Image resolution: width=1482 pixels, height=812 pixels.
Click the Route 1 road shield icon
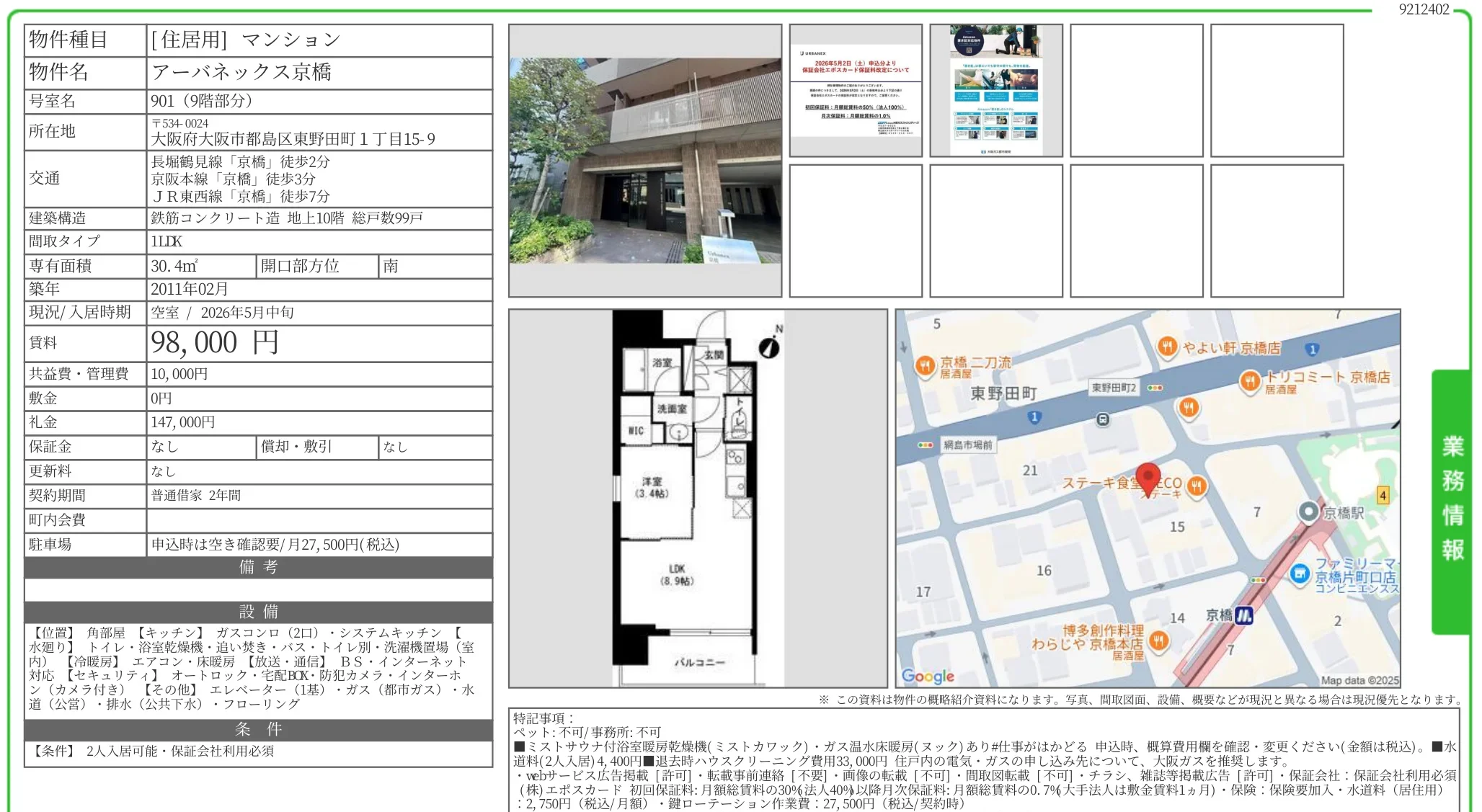[1034, 418]
